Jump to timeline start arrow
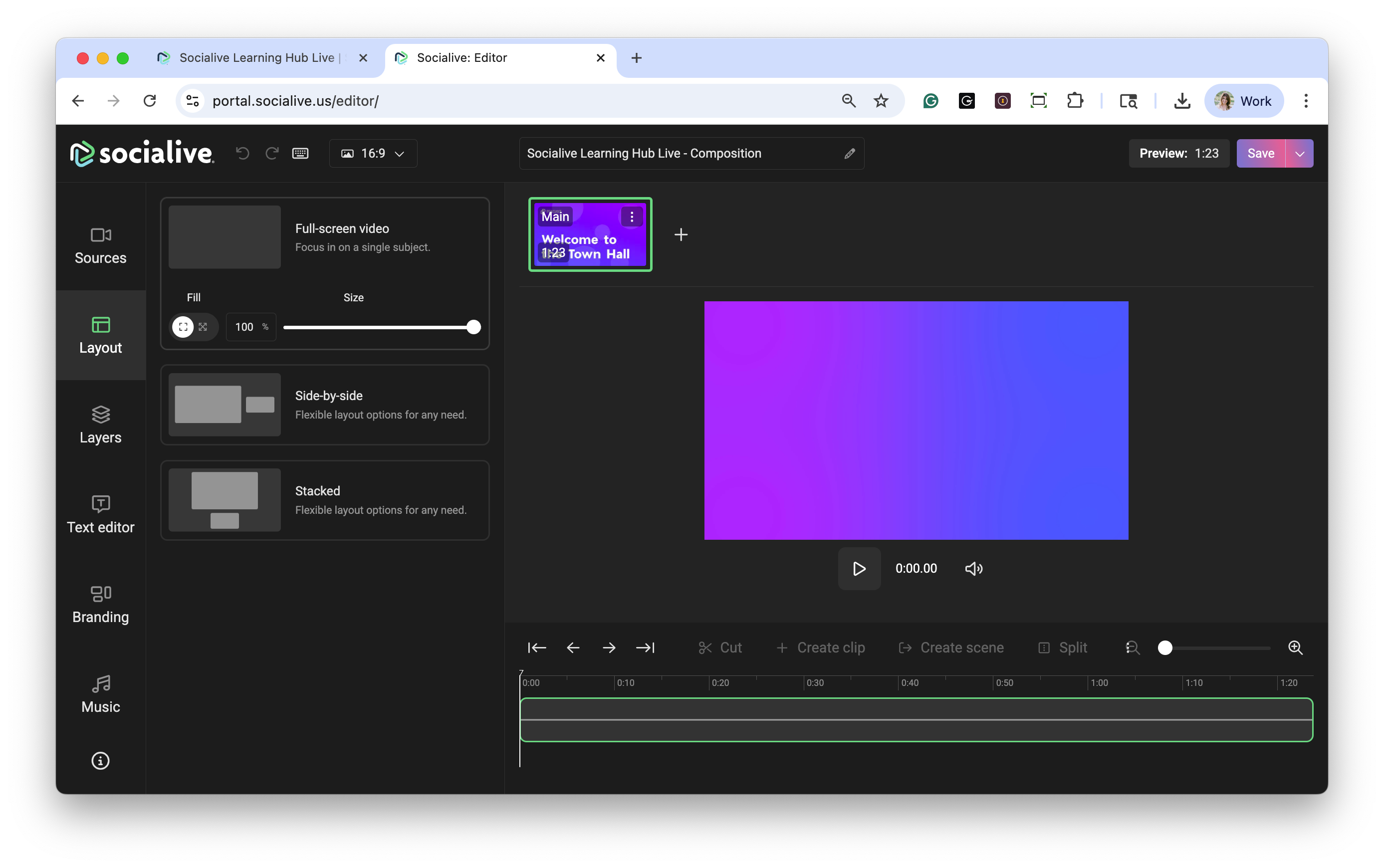The height and width of the screenshot is (868, 1384). coord(537,648)
